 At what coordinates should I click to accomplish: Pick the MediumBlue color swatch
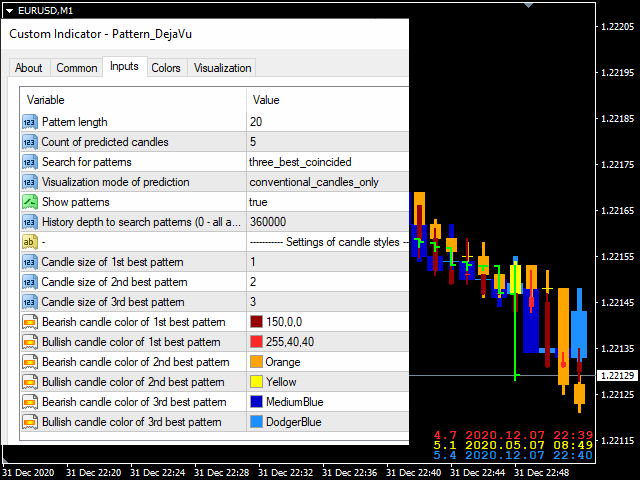[x=256, y=402]
